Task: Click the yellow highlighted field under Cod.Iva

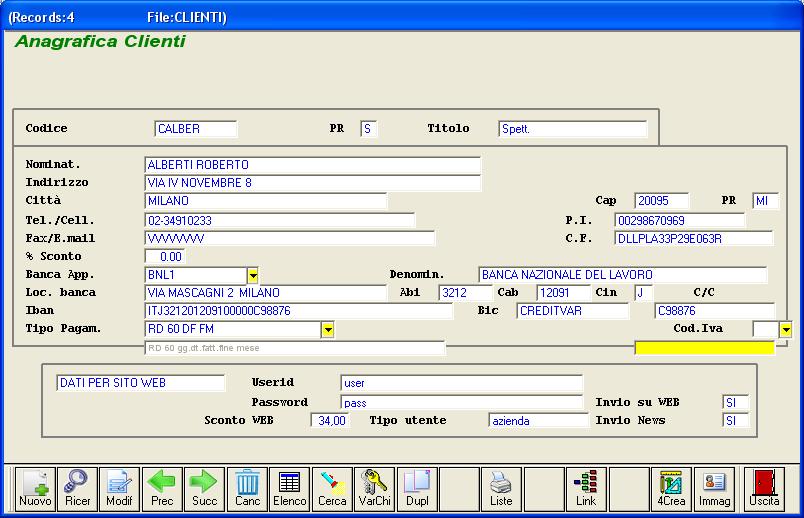Action: pos(705,348)
